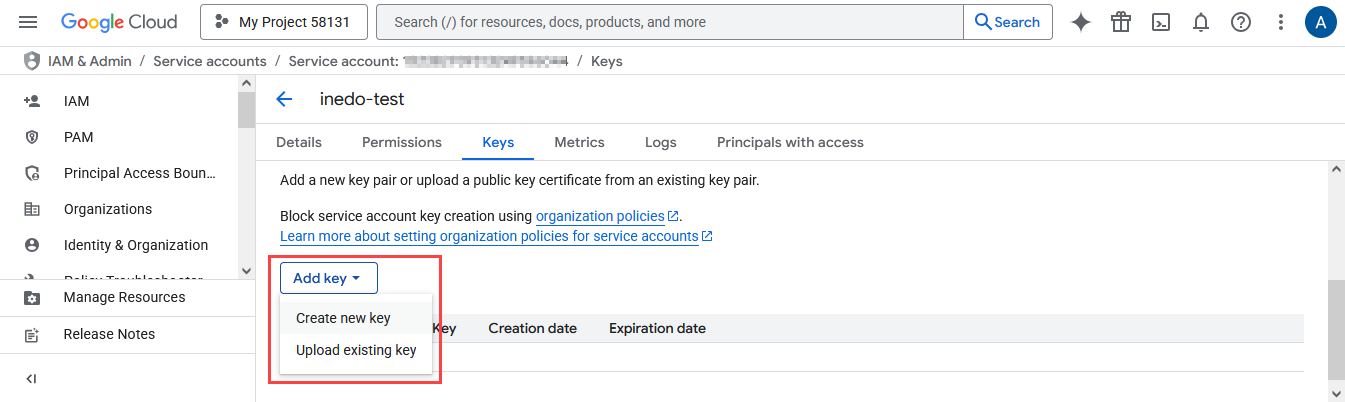Open the notifications bell
This screenshot has height=402, width=1345.
(1201, 22)
